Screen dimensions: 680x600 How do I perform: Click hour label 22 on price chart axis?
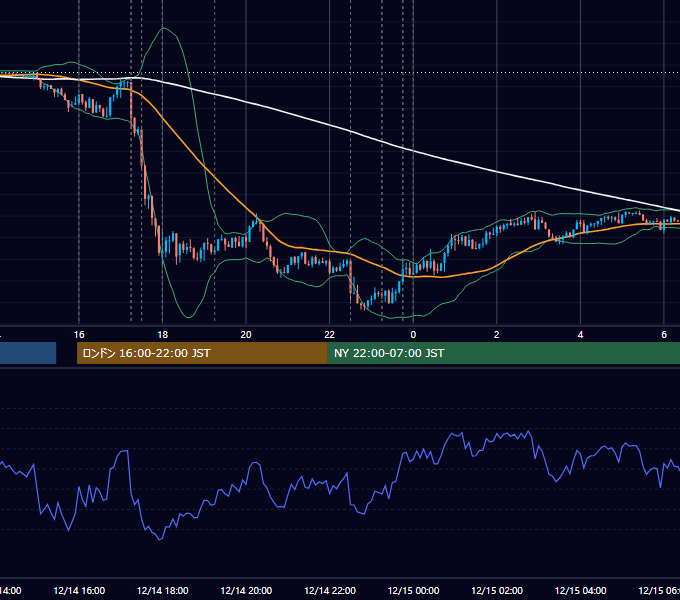tap(330, 335)
